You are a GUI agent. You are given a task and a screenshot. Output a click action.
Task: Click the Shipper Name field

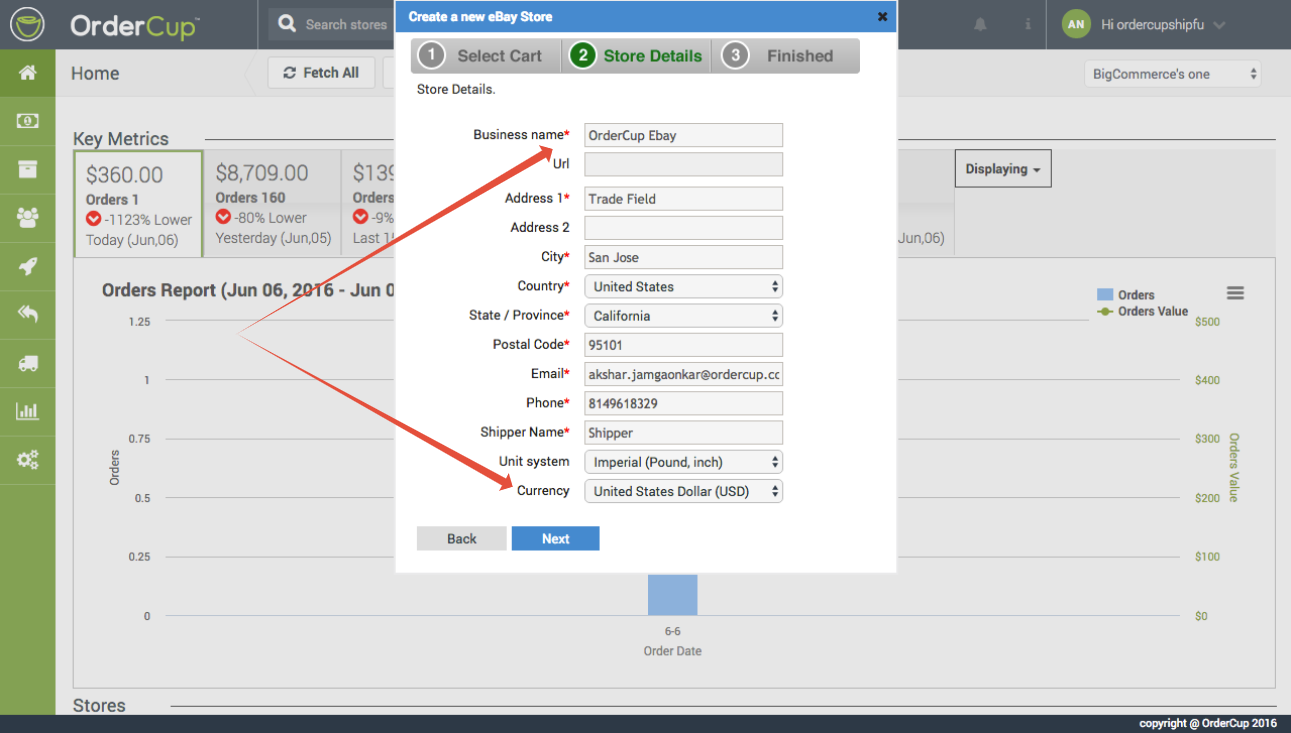click(x=683, y=433)
